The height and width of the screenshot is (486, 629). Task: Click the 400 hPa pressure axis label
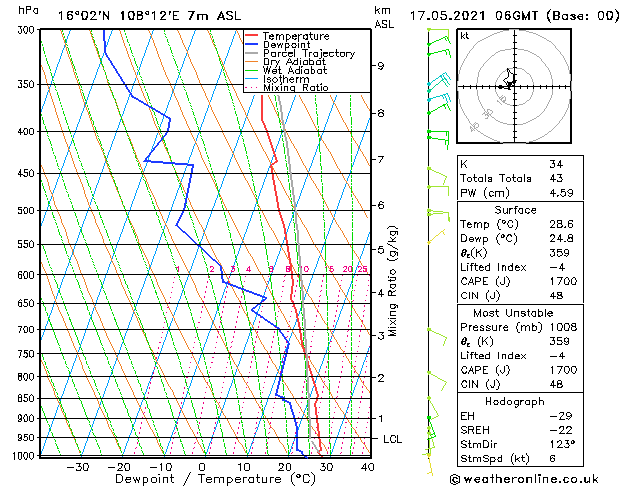tap(28, 132)
